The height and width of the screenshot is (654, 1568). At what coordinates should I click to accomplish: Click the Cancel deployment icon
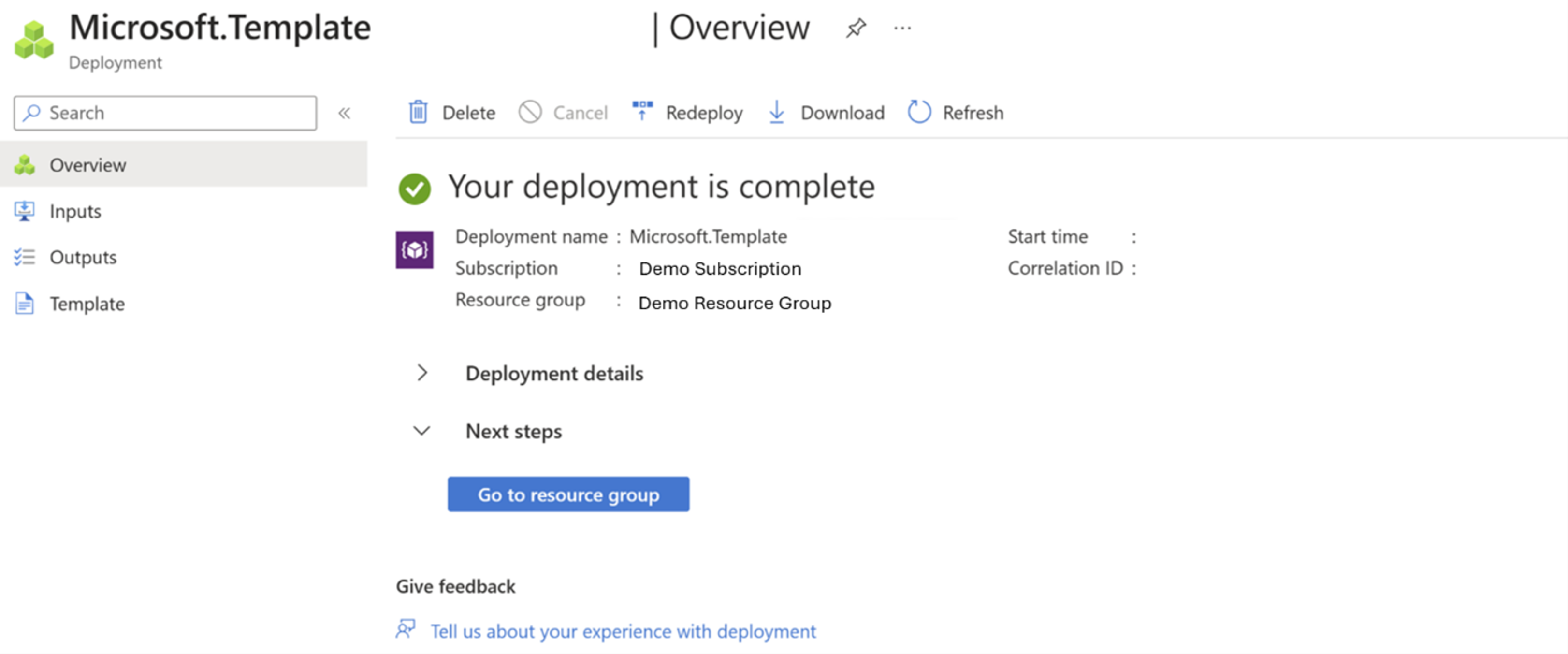530,112
